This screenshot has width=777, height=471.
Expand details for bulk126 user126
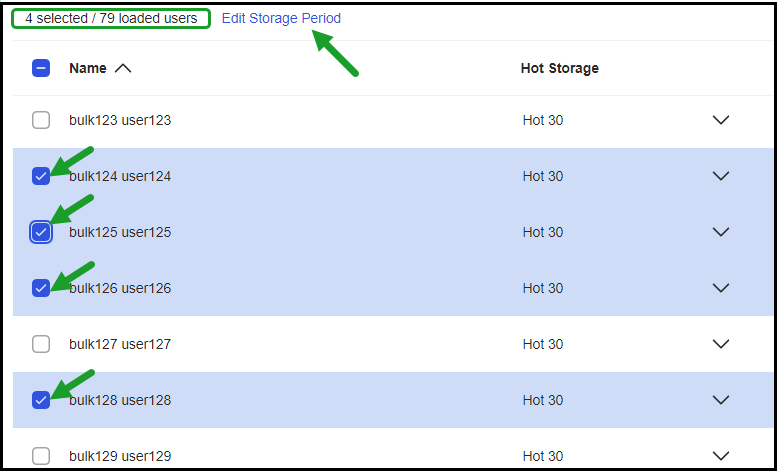[721, 288]
